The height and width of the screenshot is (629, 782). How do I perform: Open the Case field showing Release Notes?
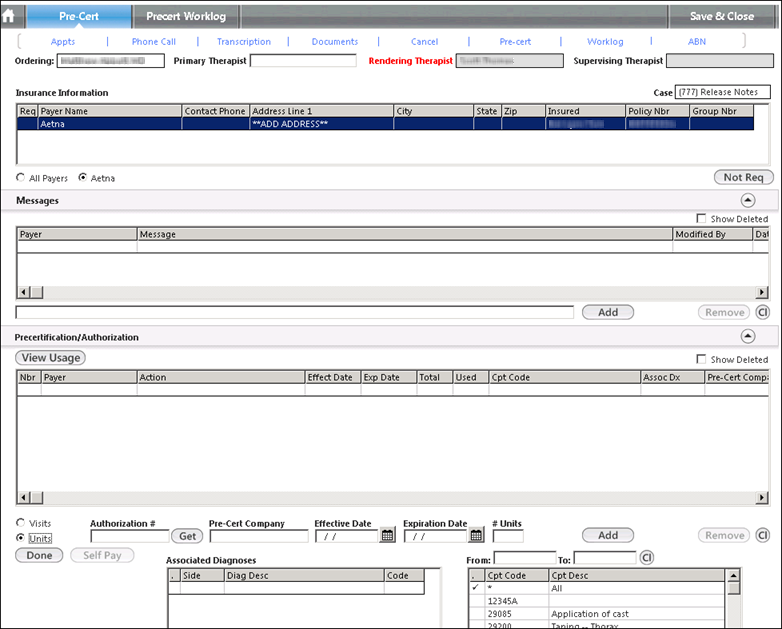tap(723, 92)
